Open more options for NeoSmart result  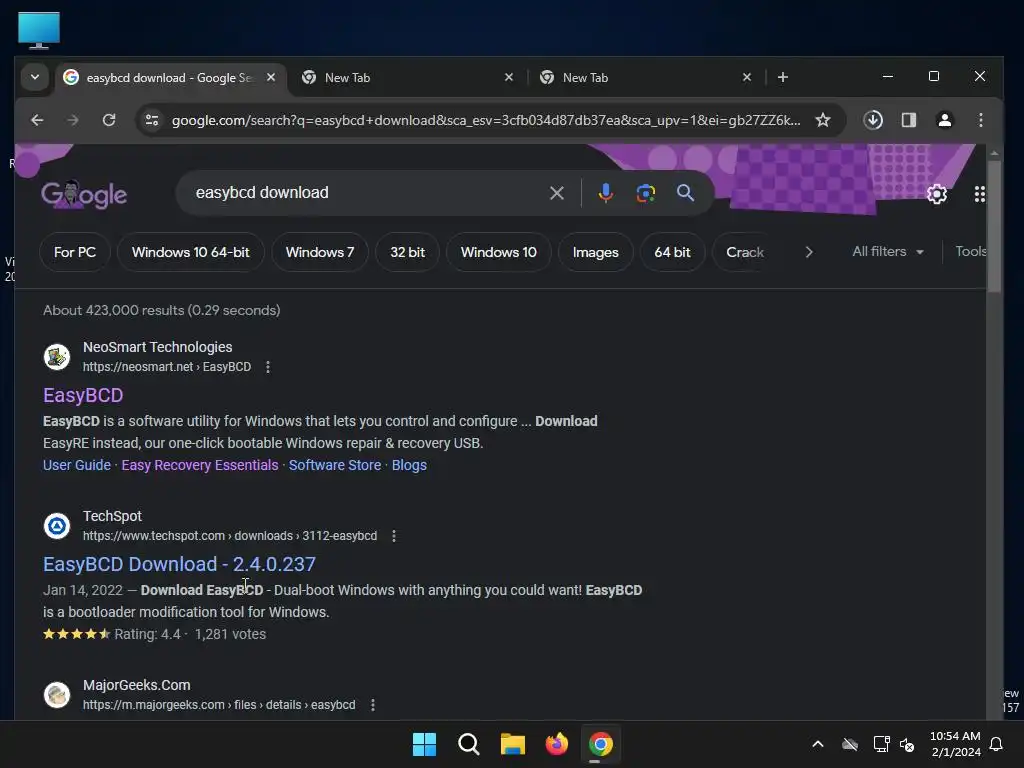tap(268, 367)
